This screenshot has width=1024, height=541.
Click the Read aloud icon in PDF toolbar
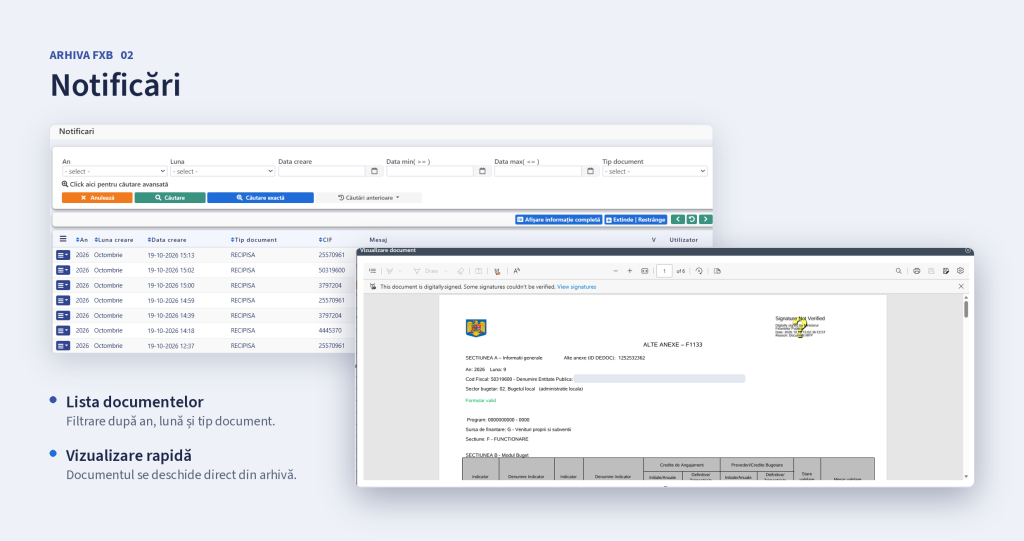(517, 271)
